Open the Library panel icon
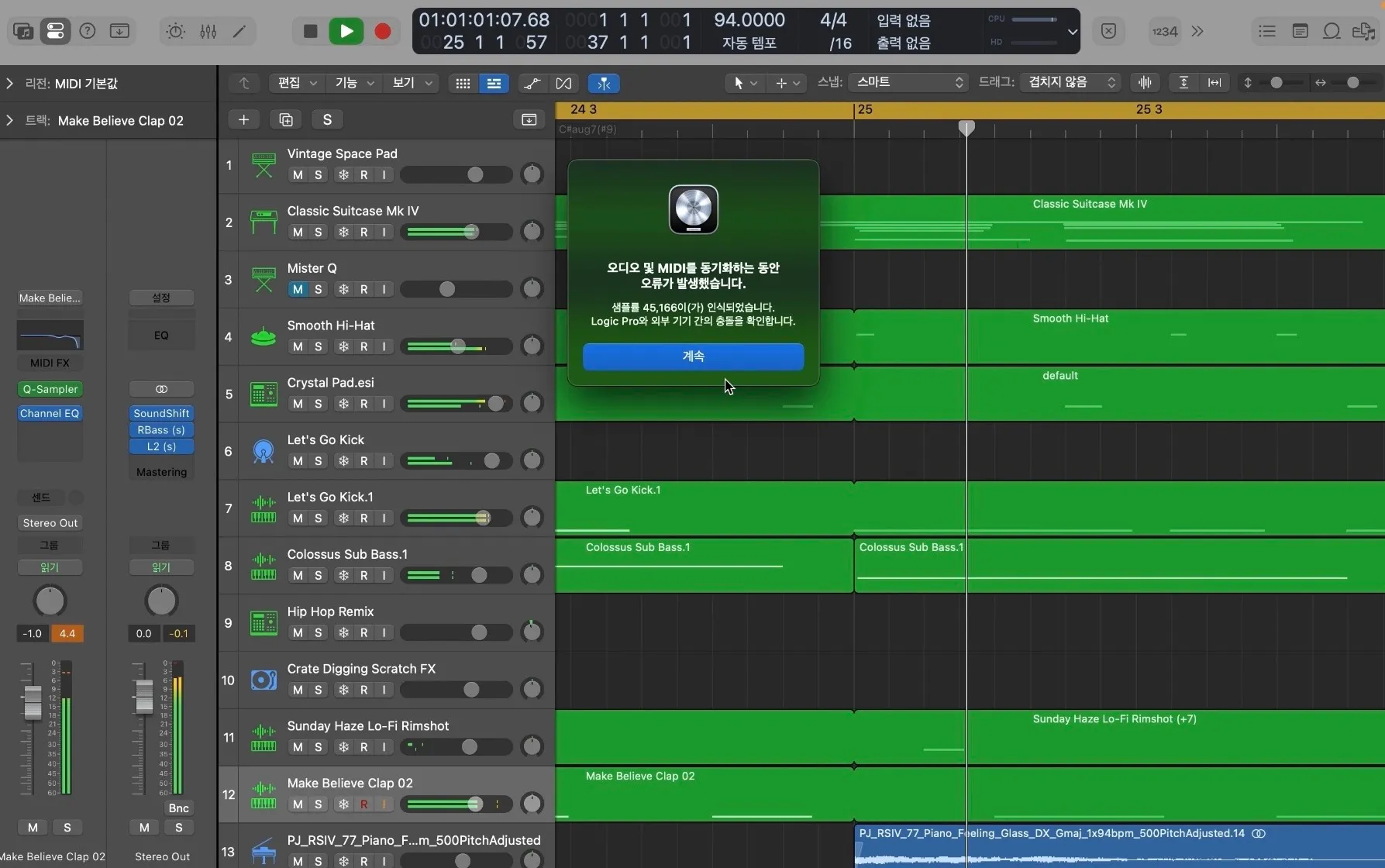Viewport: 1385px width, 868px height. tap(23, 31)
